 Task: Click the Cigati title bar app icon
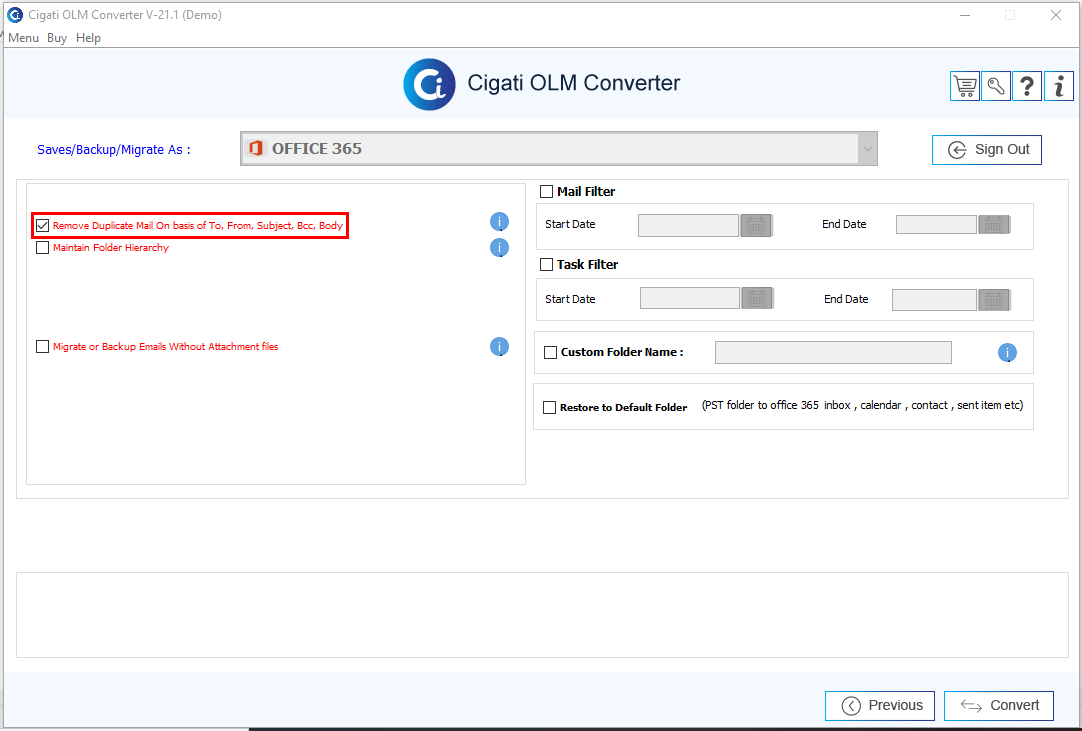pyautogui.click(x=14, y=14)
